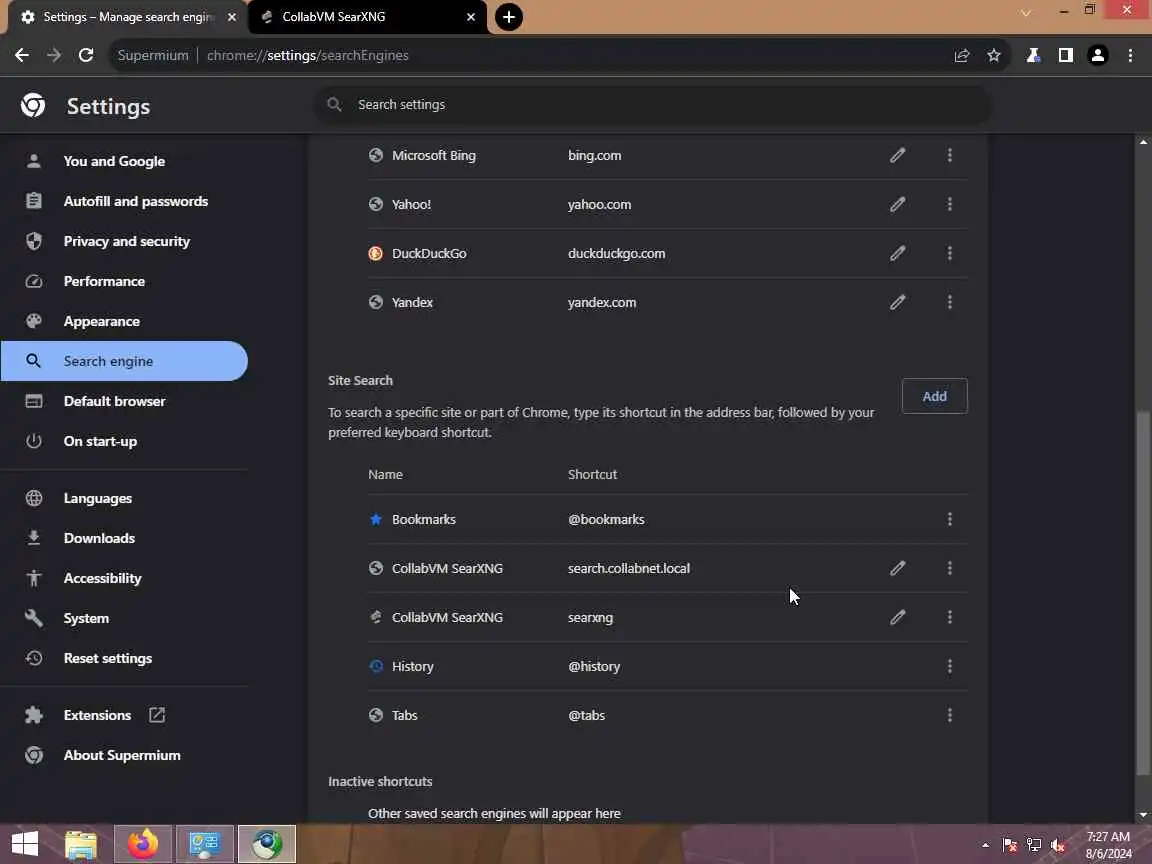Open more actions for History shortcut
Viewport: 1152px width, 864px height.
[x=949, y=666]
